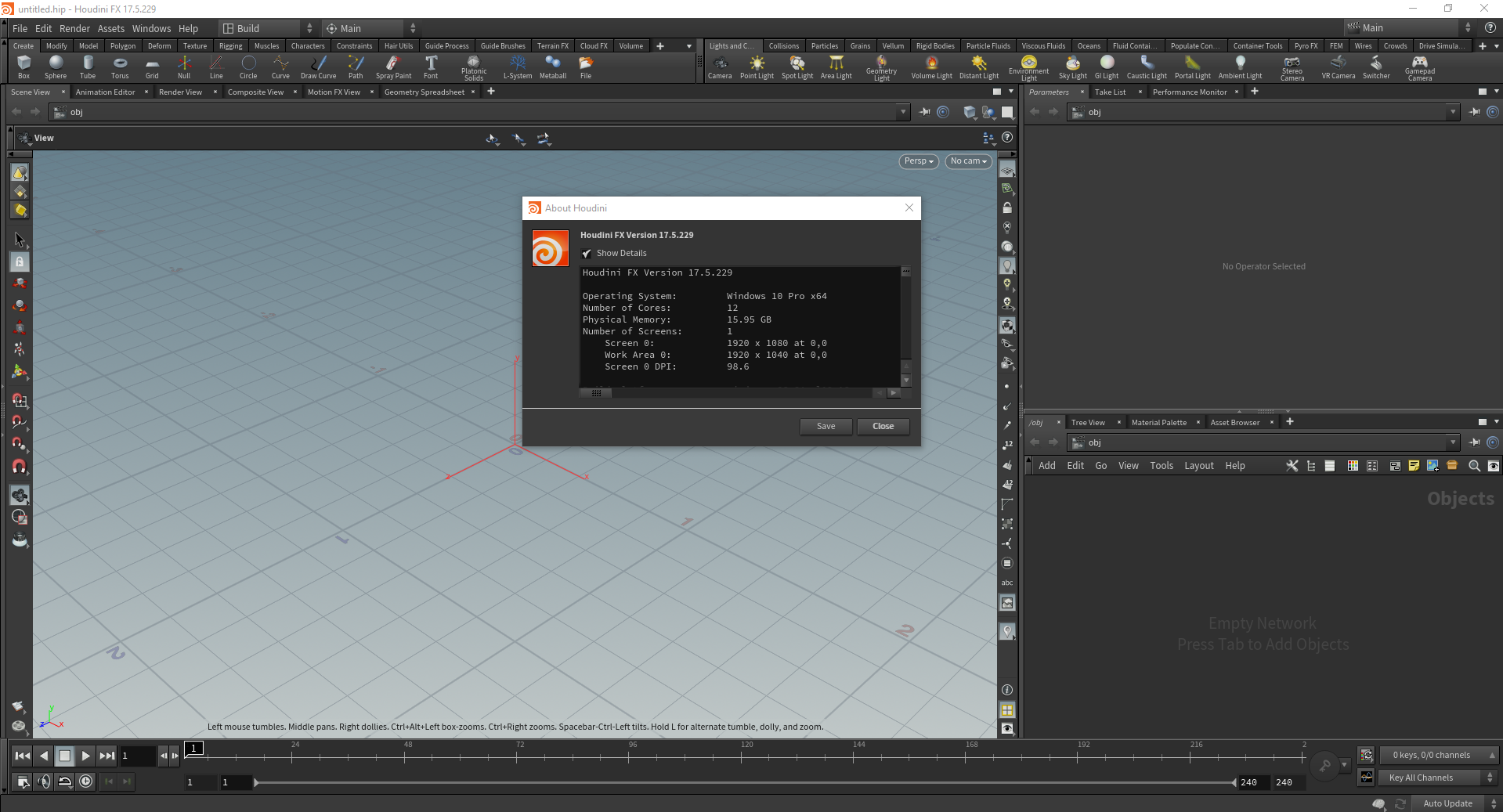Click the network editor sticky note icon
This screenshot has width=1503, height=812.
[1414, 466]
